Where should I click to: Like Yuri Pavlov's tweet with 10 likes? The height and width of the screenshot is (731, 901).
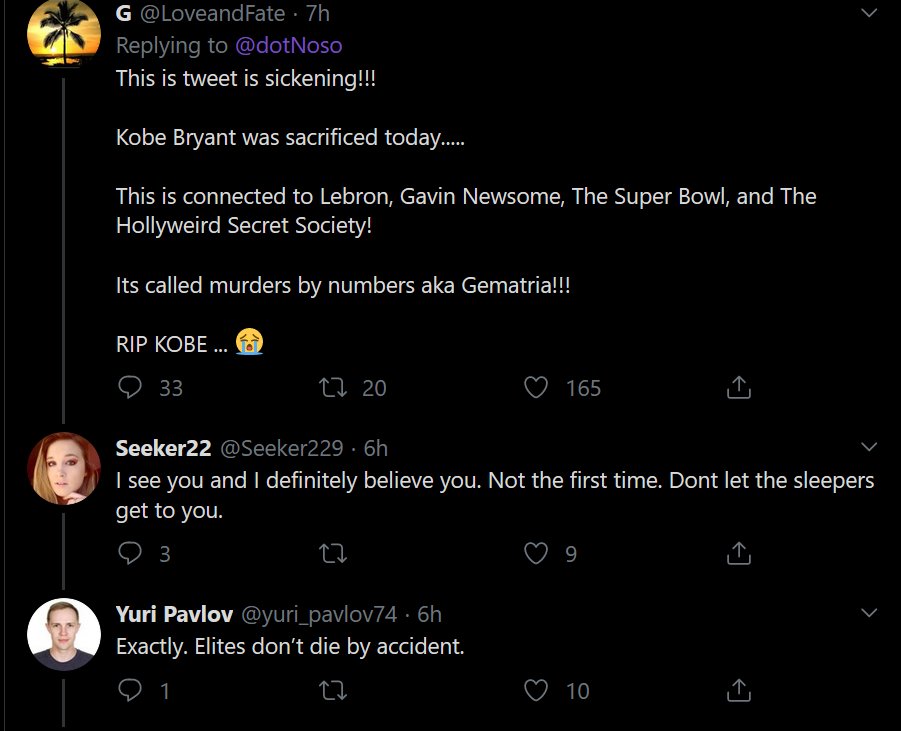[x=537, y=690]
